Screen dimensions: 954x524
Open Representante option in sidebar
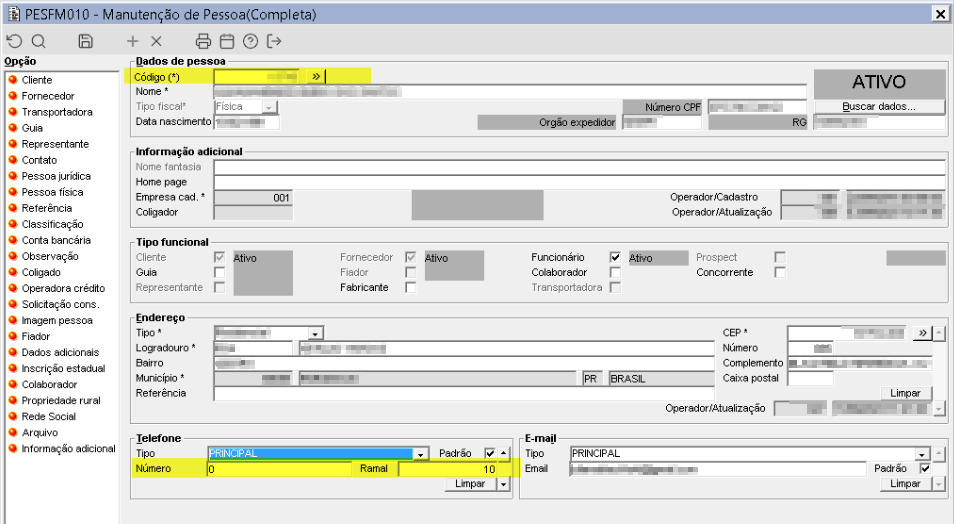tap(55, 144)
